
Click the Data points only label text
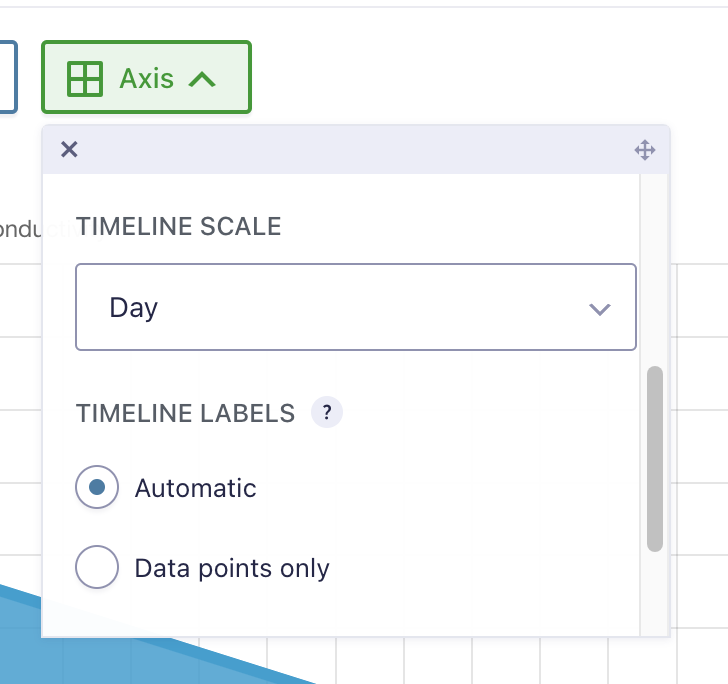232,569
